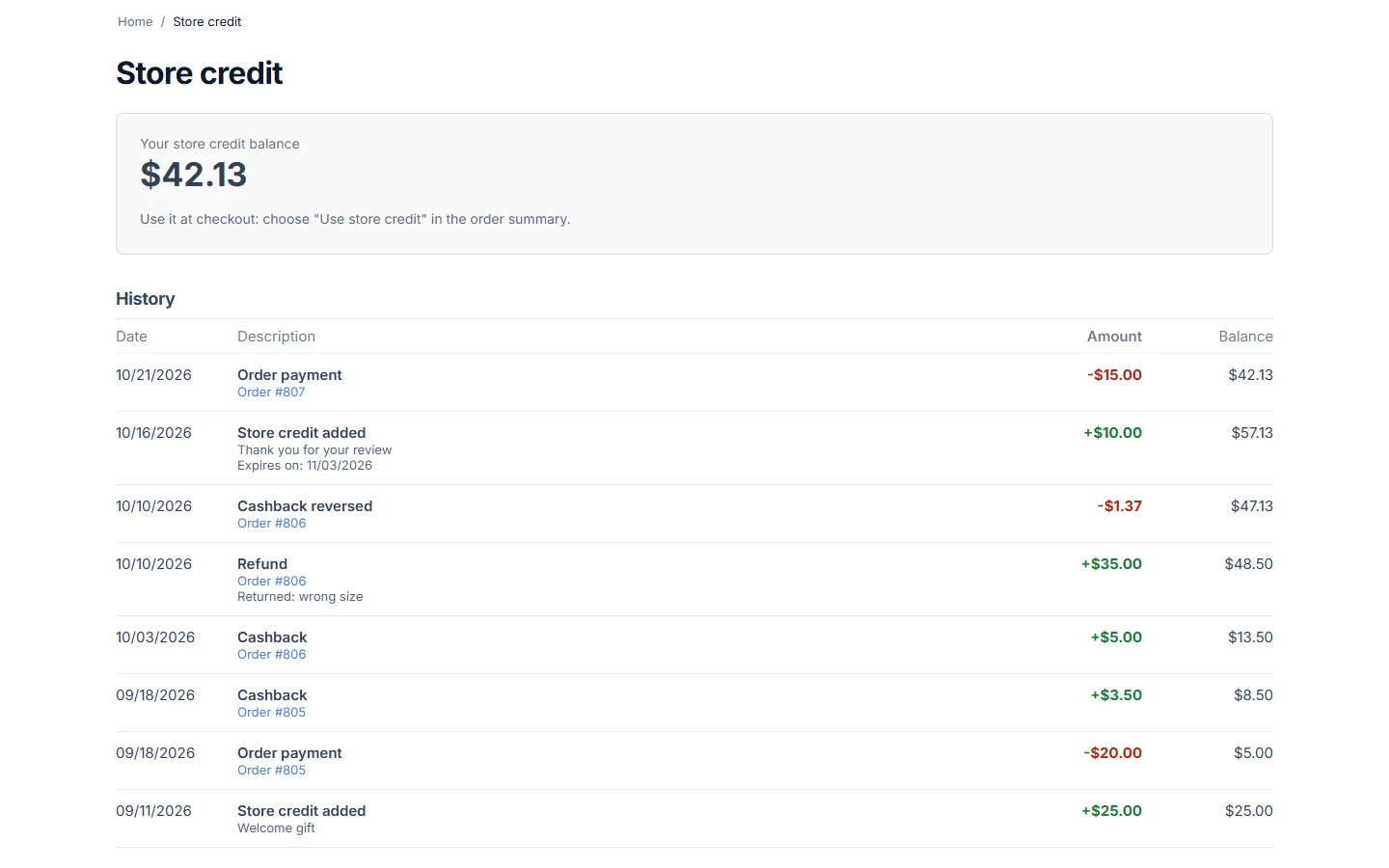Open Order #805 link under $20.00 Order payment

pyautogui.click(x=271, y=770)
